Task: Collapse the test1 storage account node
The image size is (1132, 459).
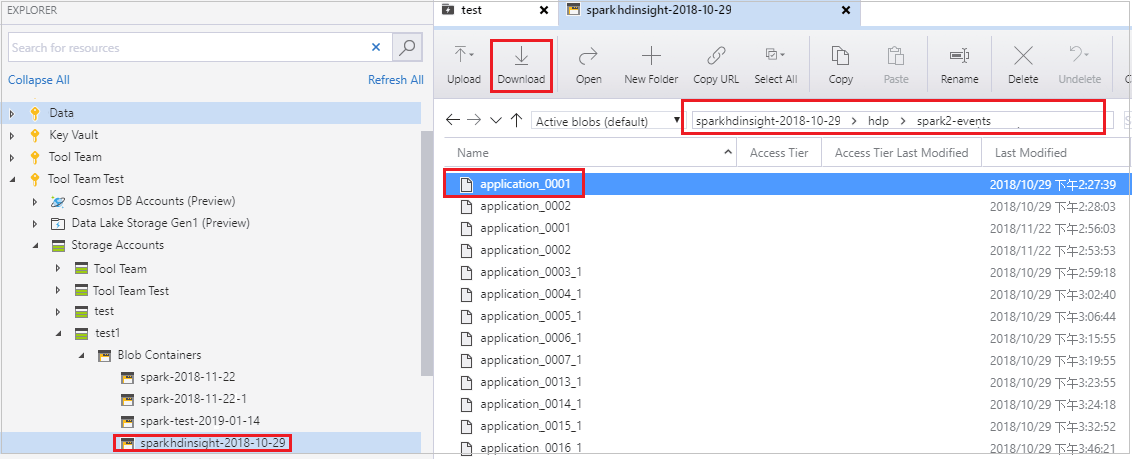Action: pyautogui.click(x=58, y=333)
